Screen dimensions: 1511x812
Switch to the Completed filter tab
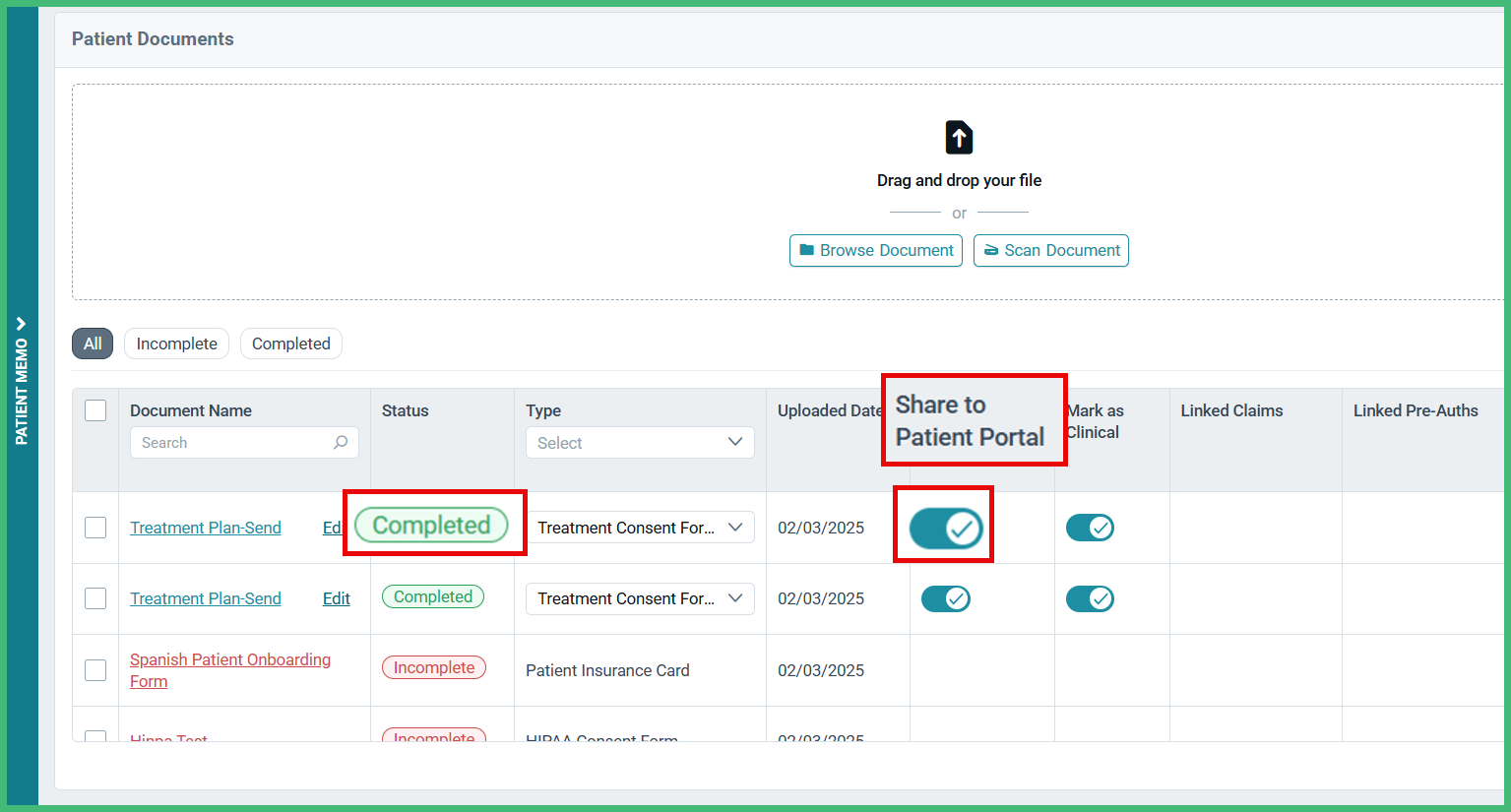tap(290, 344)
